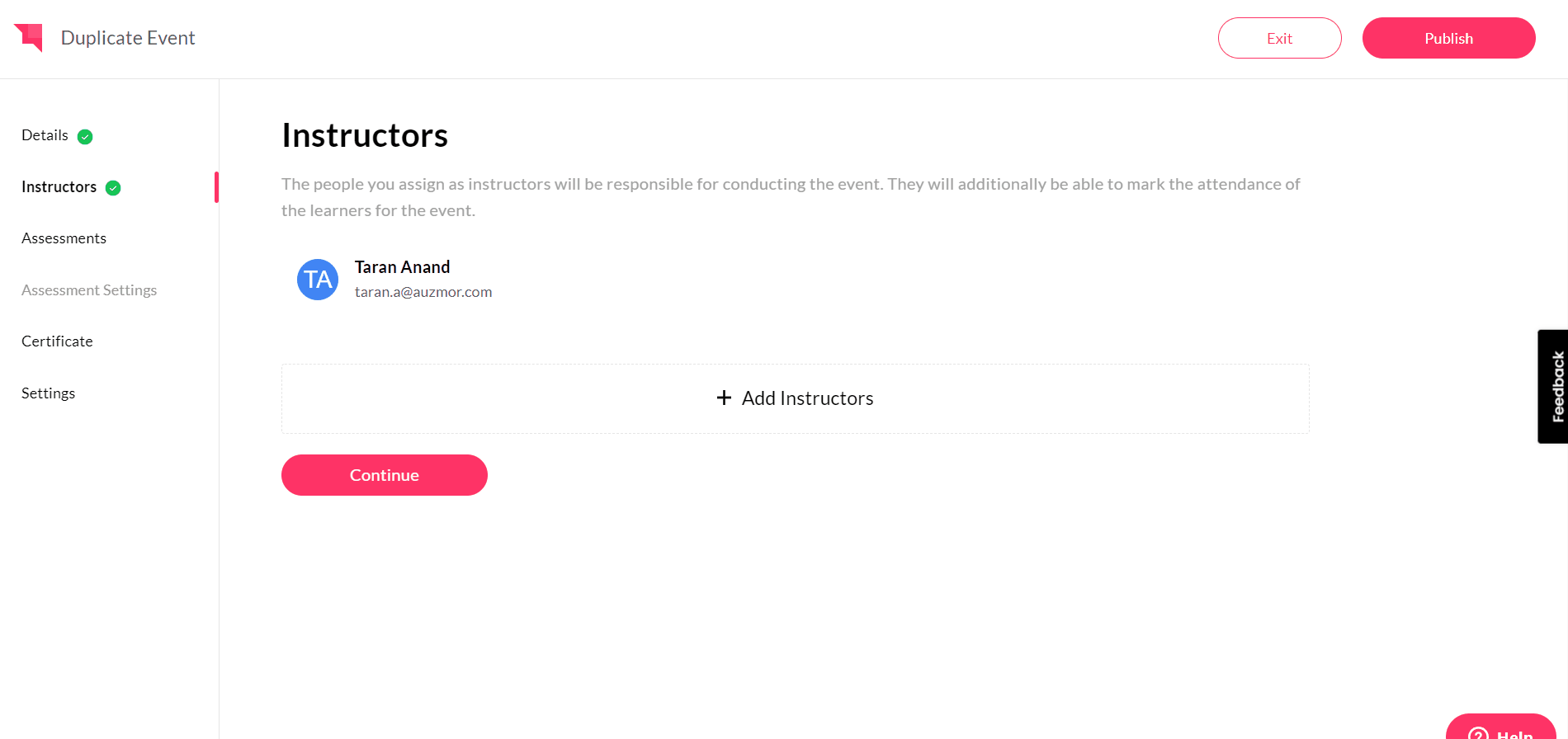Open the Certificate step

57,341
